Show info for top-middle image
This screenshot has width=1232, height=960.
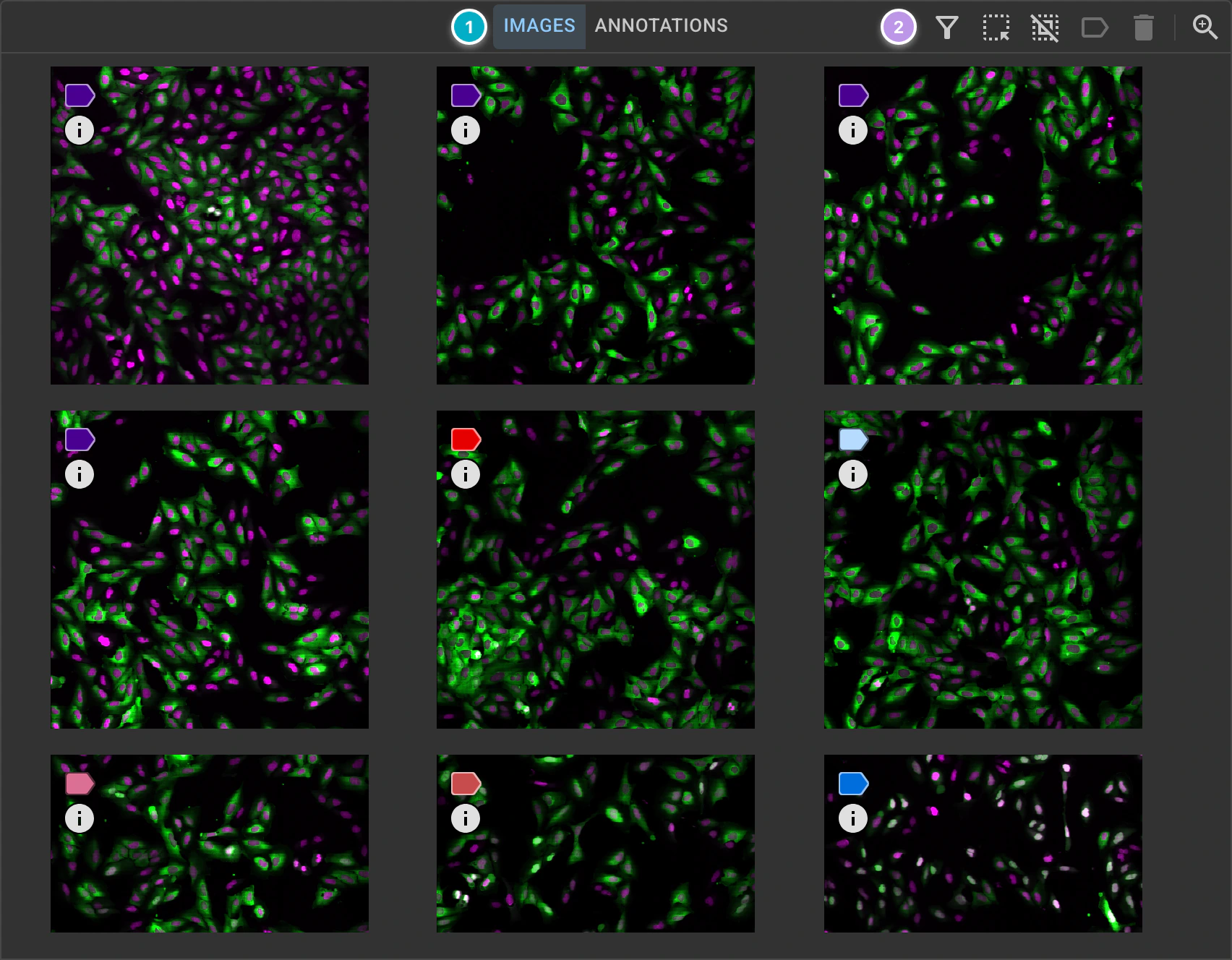(466, 131)
